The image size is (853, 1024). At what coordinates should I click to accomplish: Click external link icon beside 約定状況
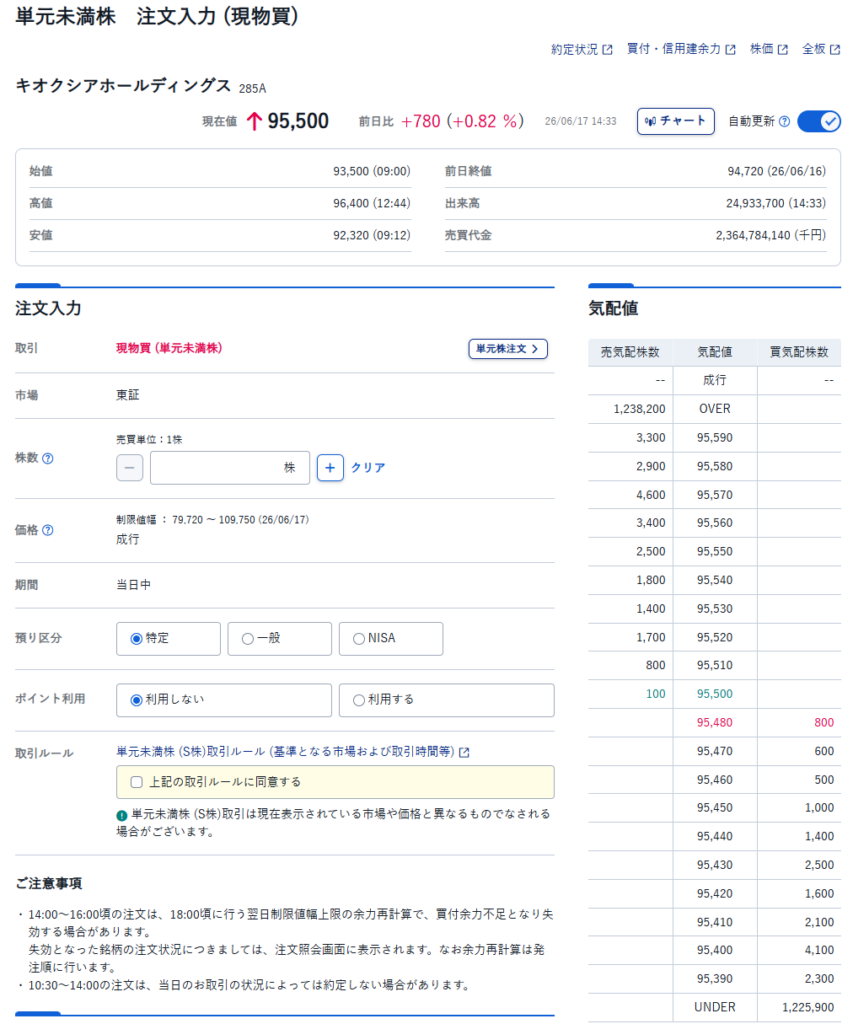pyautogui.click(x=607, y=50)
